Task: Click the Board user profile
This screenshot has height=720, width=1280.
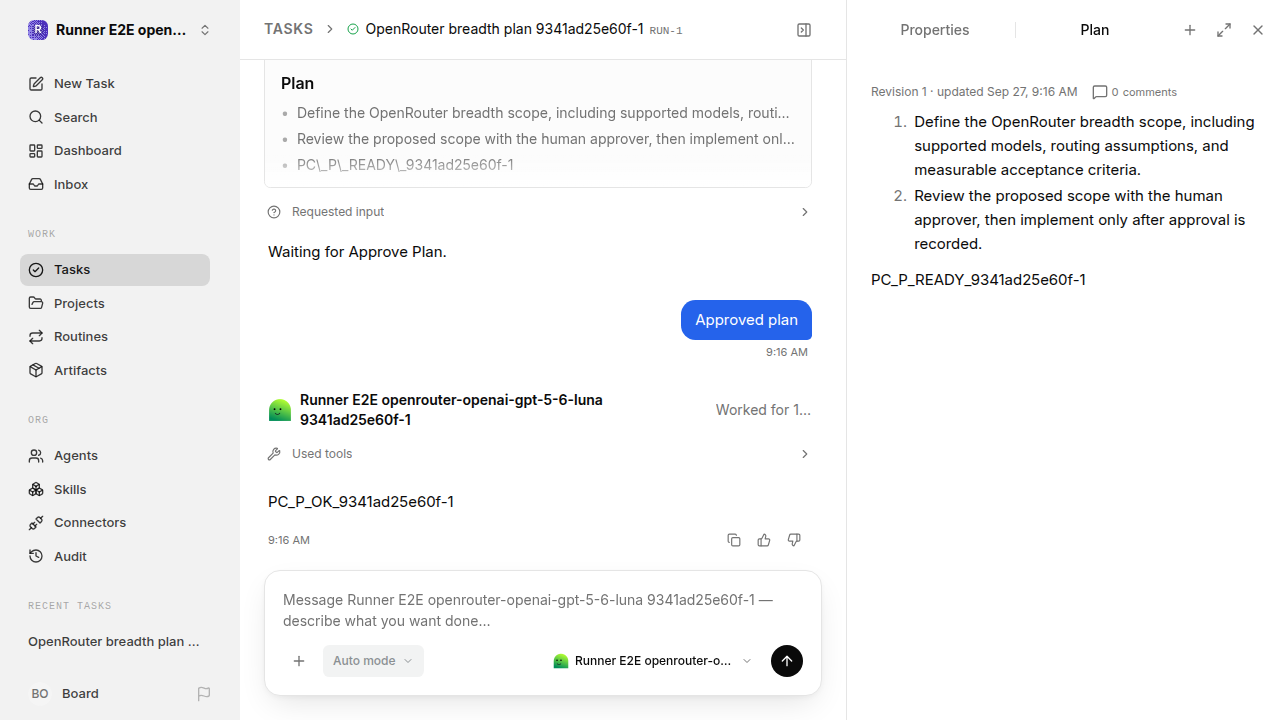Action: point(66,694)
